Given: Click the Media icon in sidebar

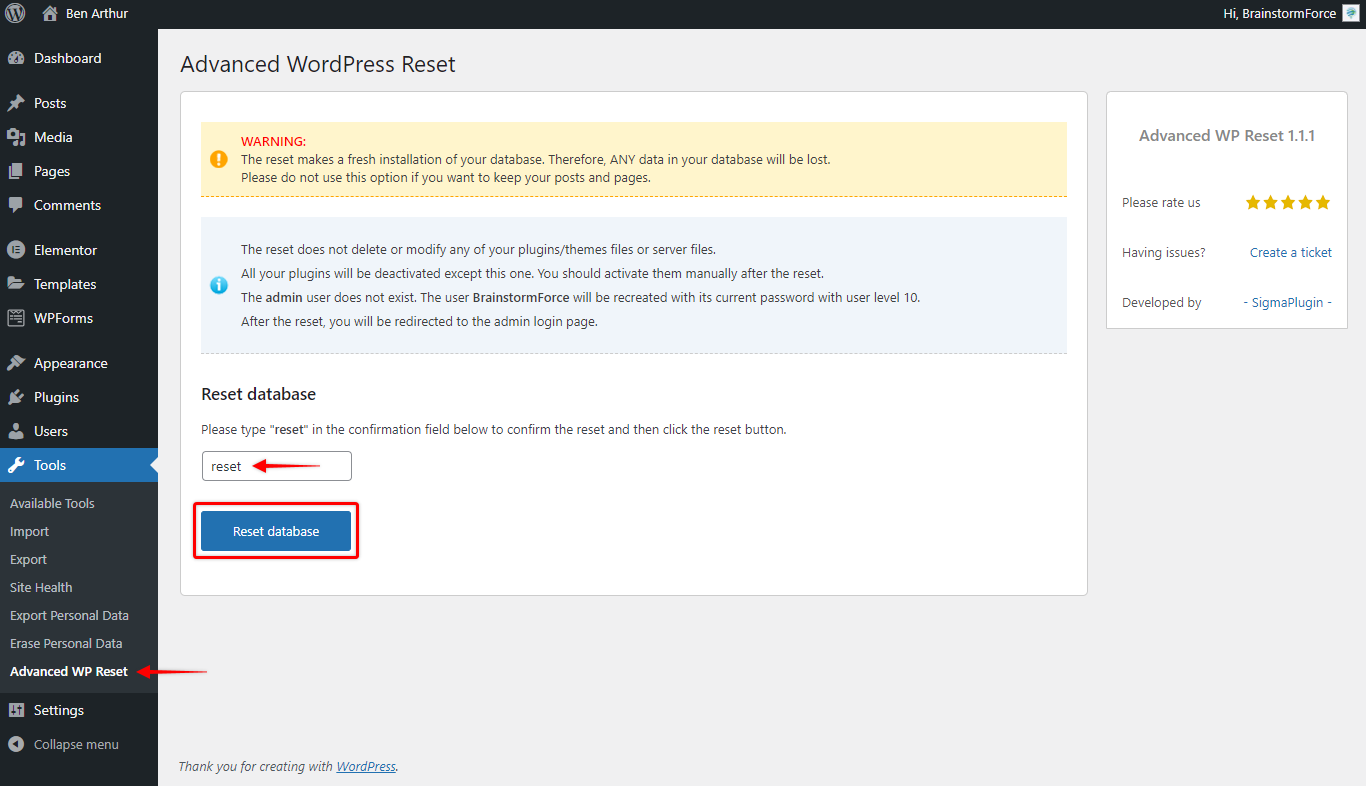Looking at the screenshot, I should pos(16,137).
